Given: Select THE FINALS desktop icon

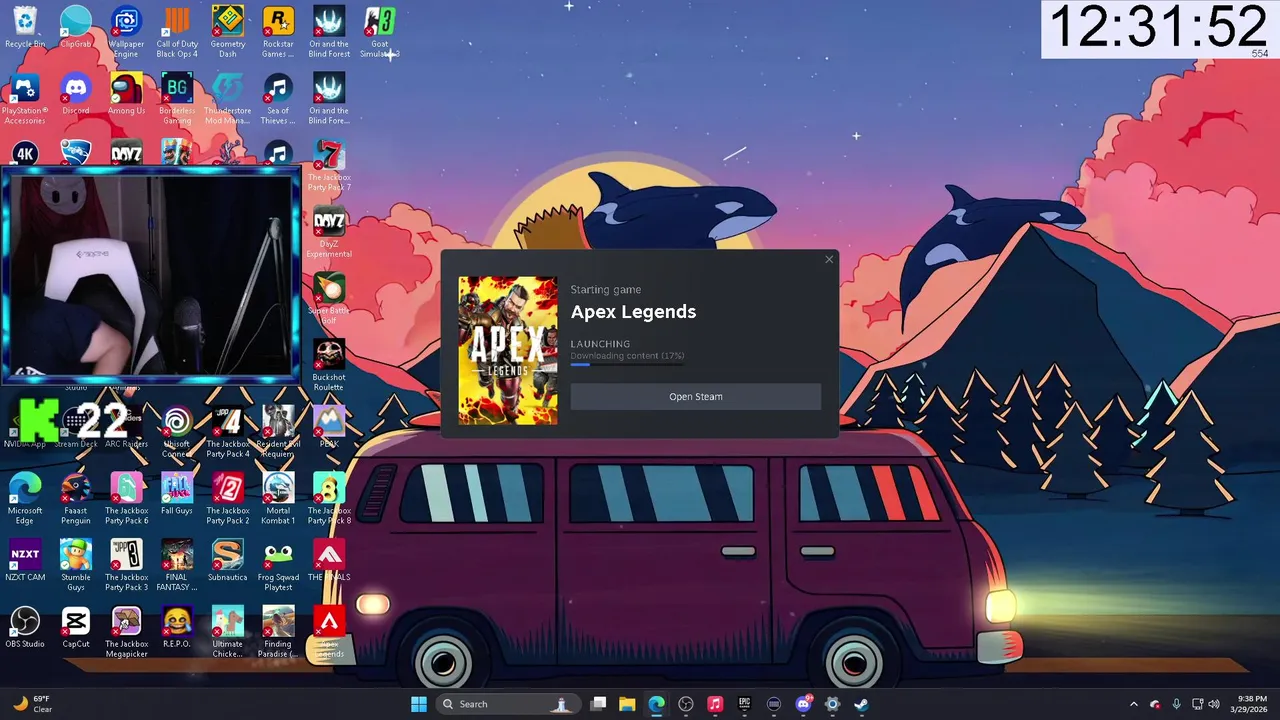Looking at the screenshot, I should point(329,561).
